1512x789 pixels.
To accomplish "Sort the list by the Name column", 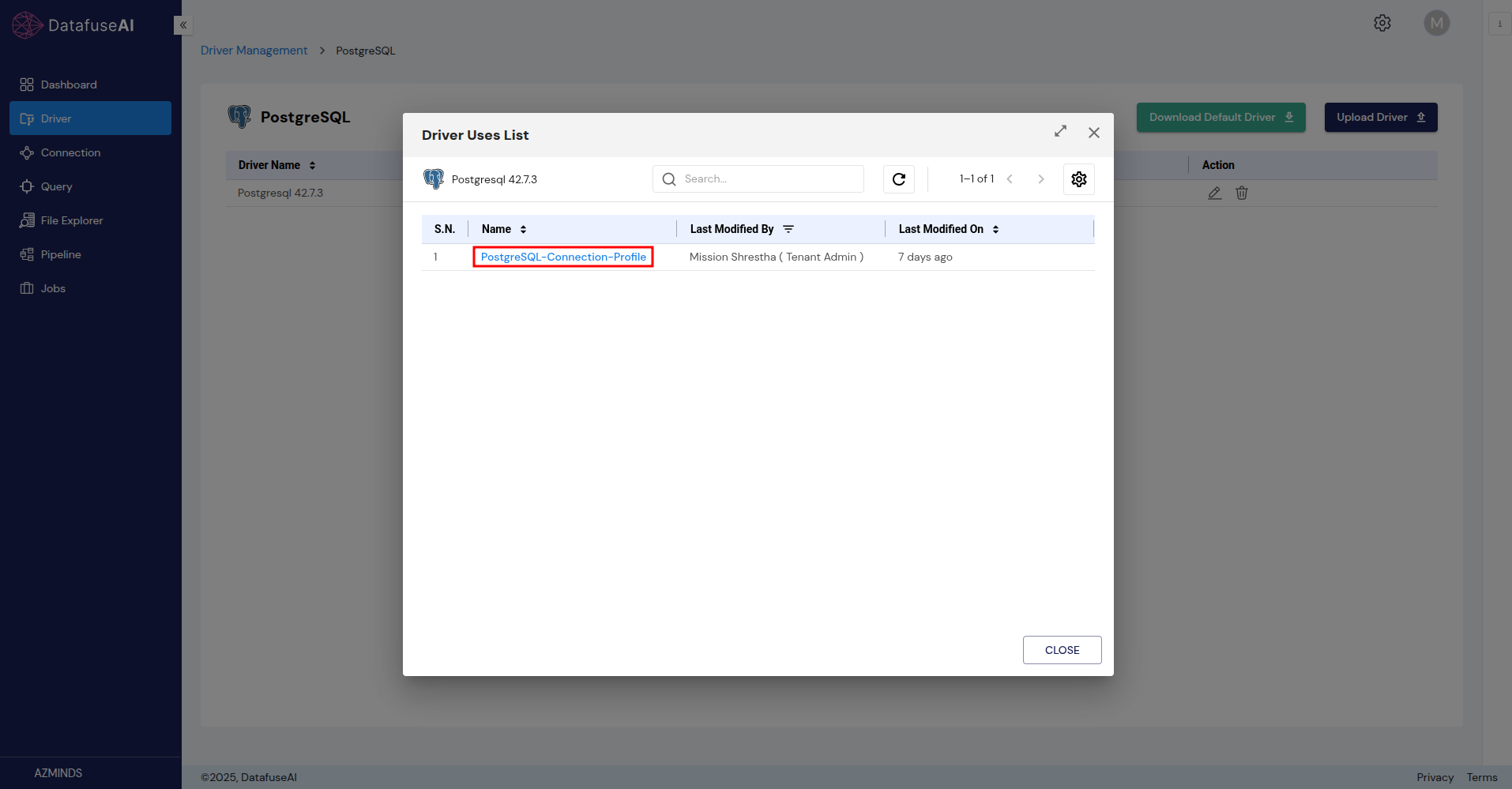I will click(x=523, y=229).
